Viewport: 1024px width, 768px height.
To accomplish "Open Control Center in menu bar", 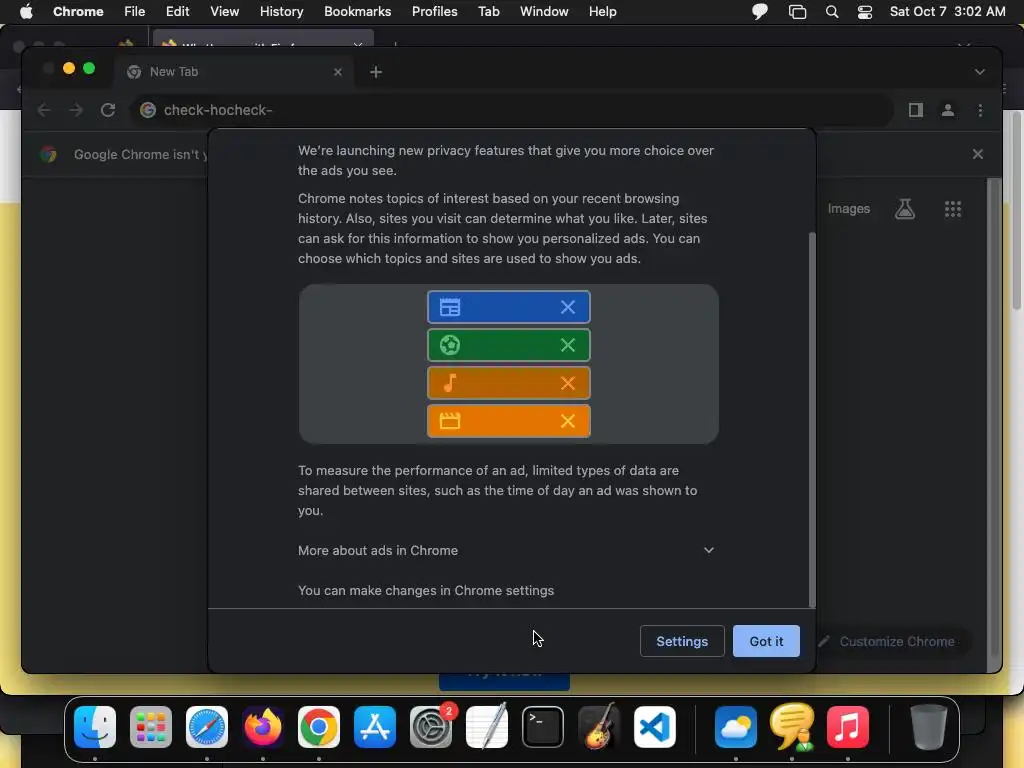I will [x=865, y=12].
